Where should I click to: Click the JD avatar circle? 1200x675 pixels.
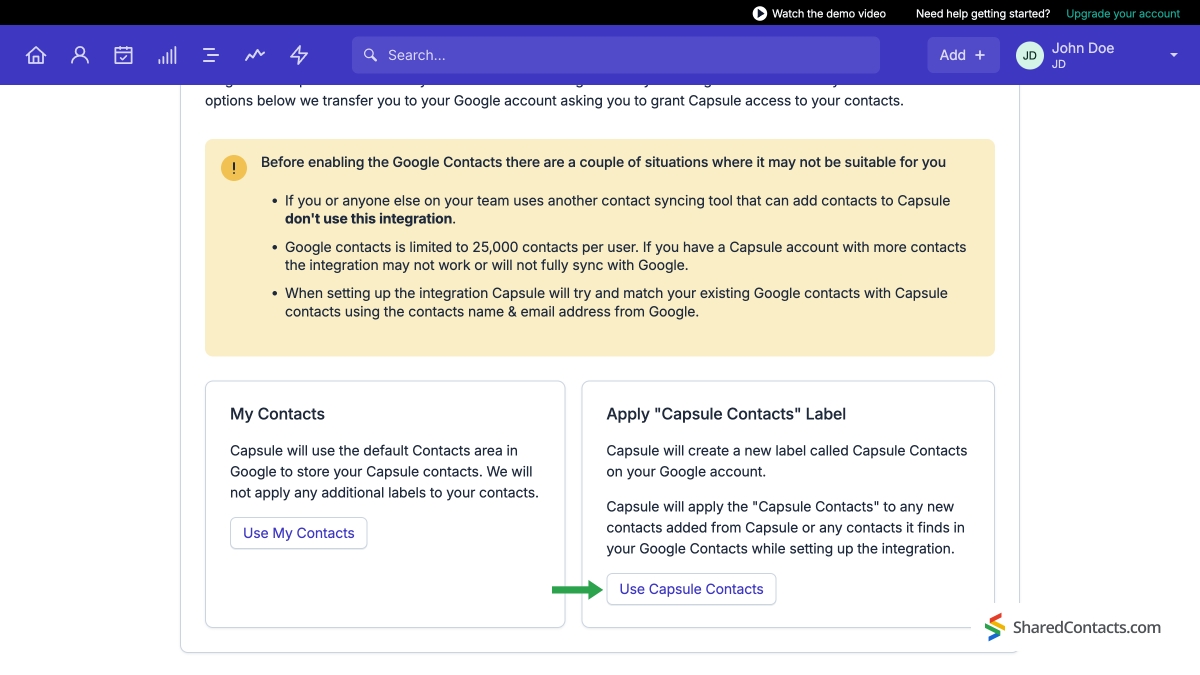[x=1030, y=55]
